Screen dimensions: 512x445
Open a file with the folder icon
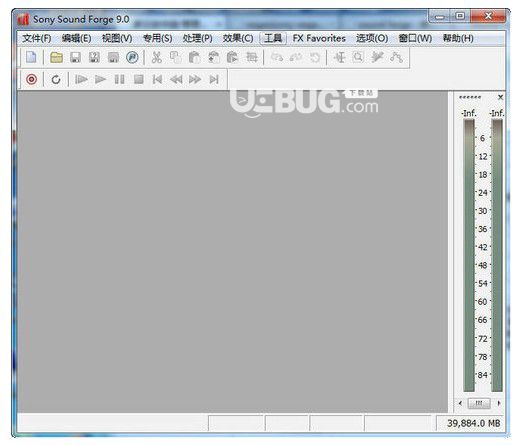pyautogui.click(x=56, y=57)
